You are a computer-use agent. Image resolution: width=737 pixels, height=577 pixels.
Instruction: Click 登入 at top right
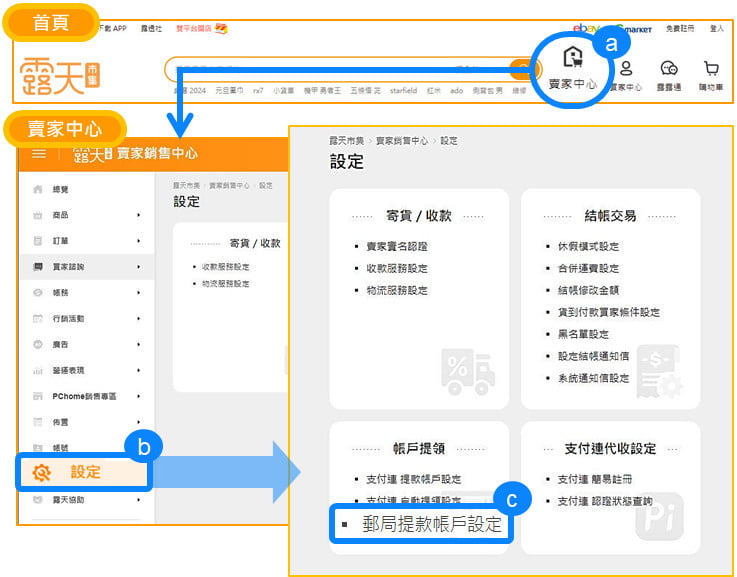[716, 29]
